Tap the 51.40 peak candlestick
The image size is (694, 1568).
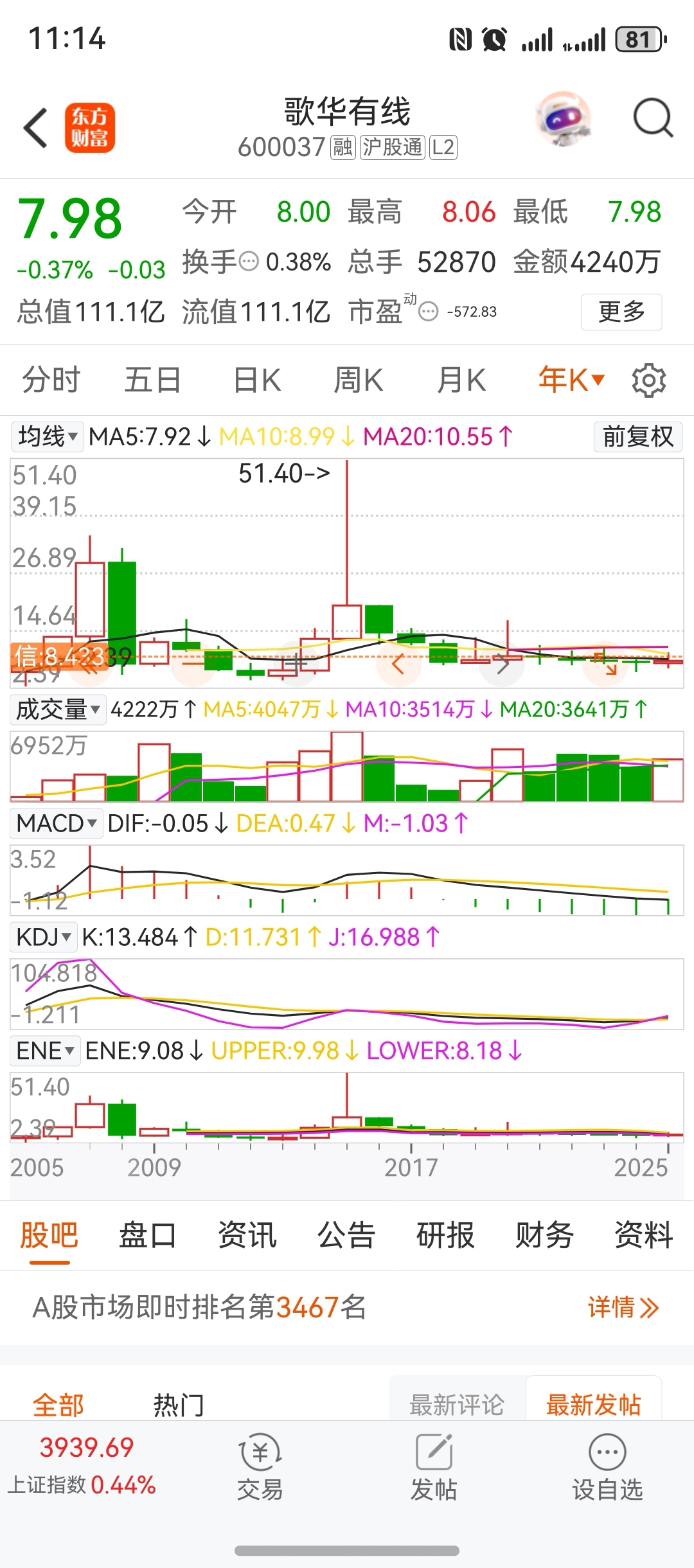347,549
